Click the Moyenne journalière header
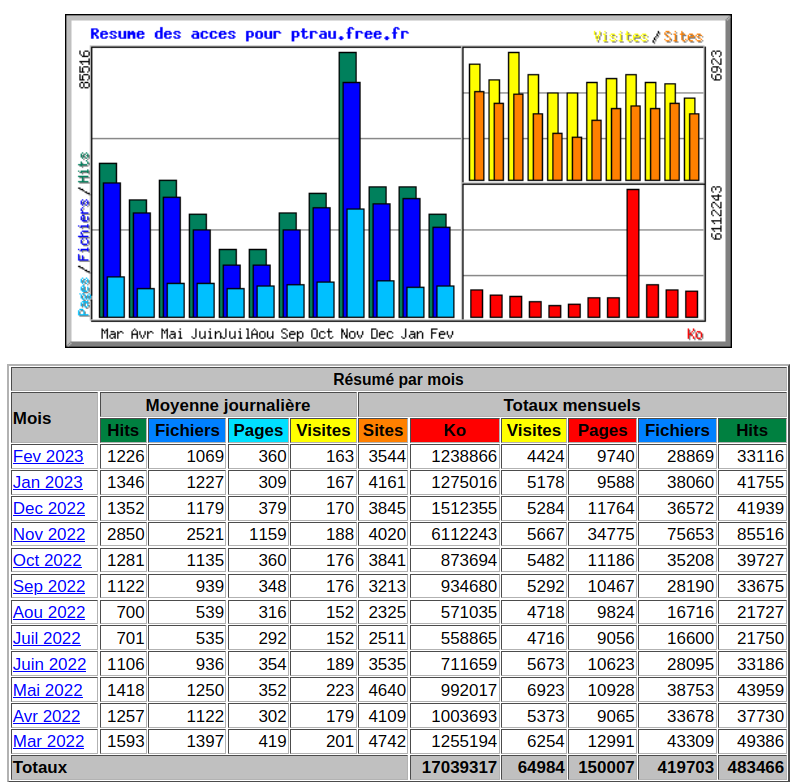 (228, 405)
